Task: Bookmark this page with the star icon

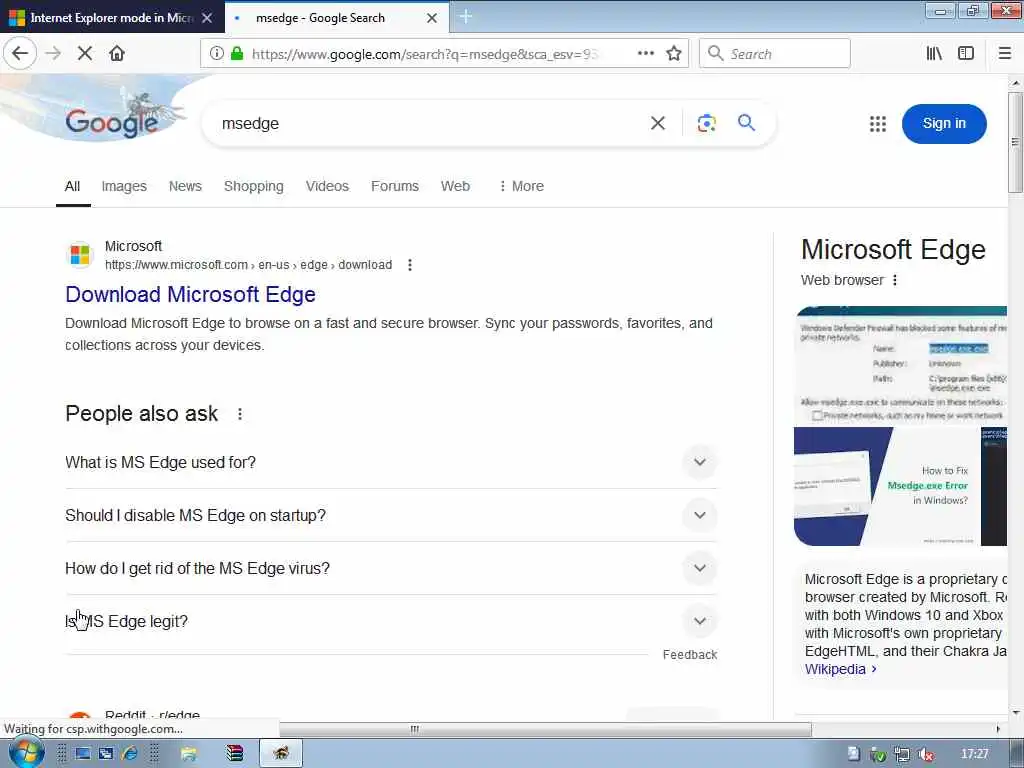Action: [x=674, y=54]
